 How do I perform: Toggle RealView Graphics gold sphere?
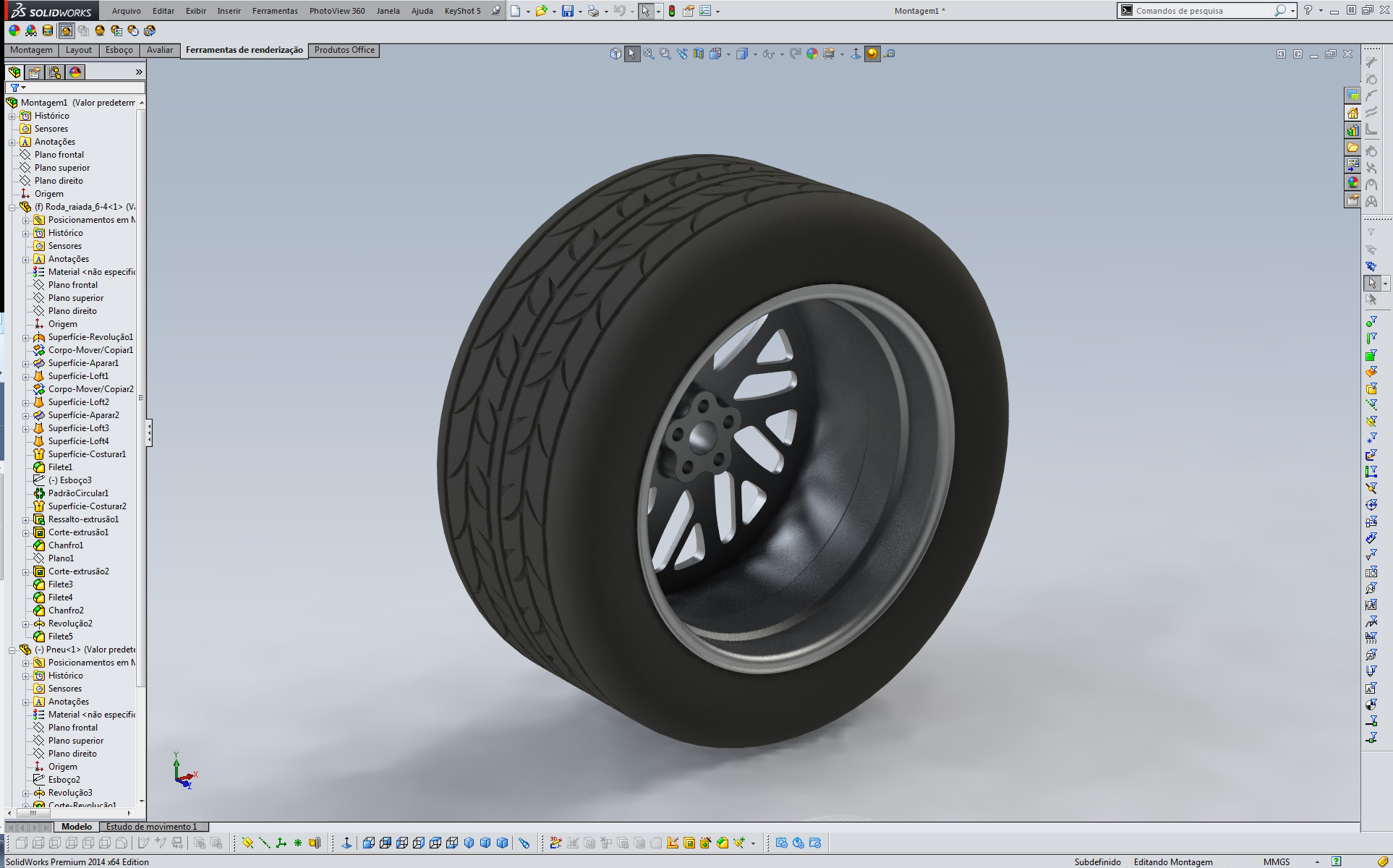[872, 54]
